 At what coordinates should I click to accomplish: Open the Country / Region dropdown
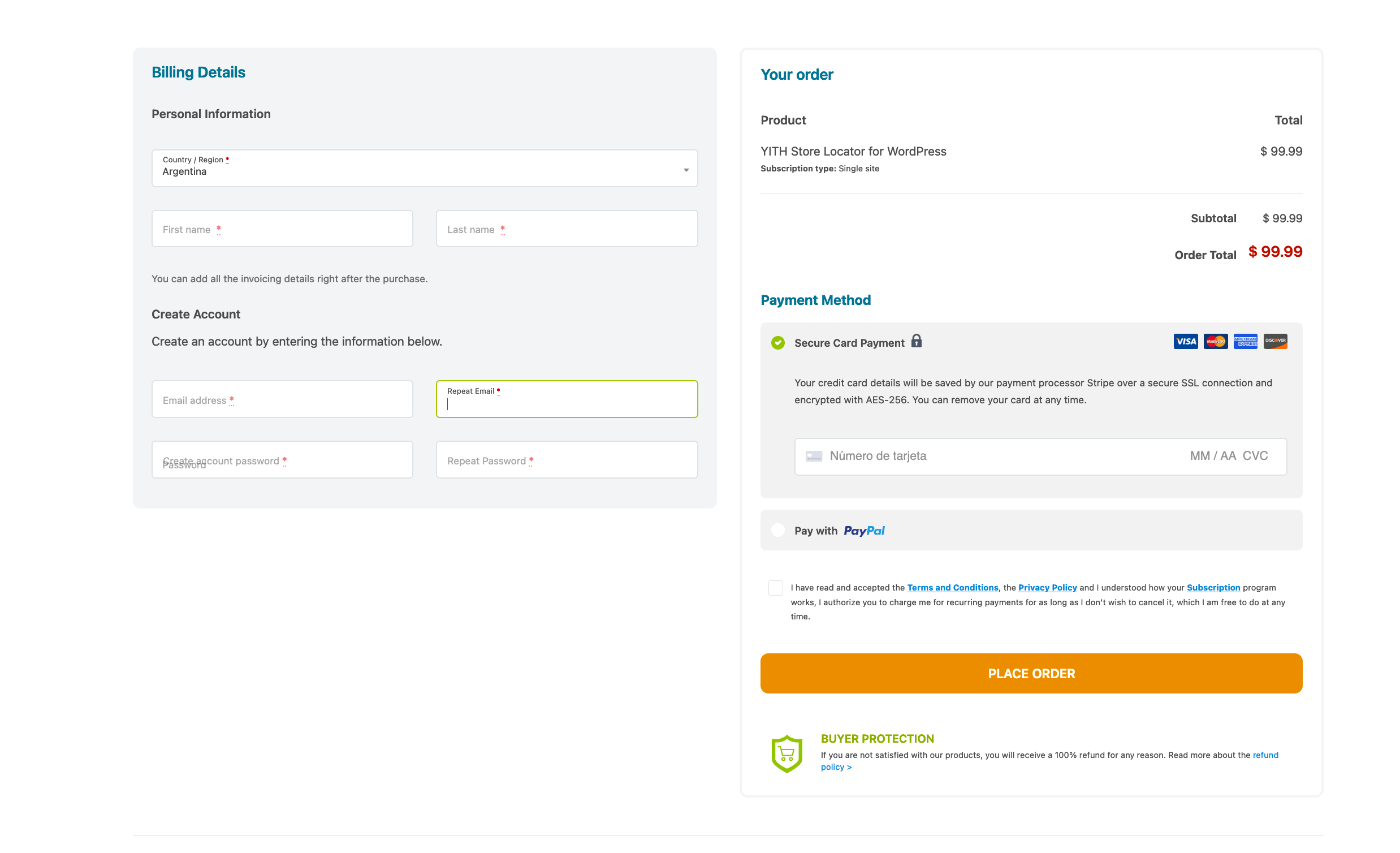(x=425, y=168)
